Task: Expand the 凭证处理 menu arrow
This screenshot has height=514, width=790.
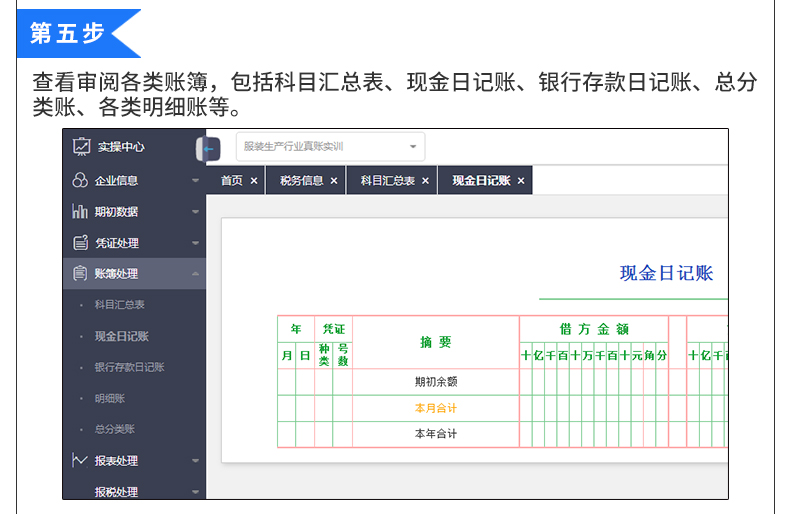Action: pos(195,243)
